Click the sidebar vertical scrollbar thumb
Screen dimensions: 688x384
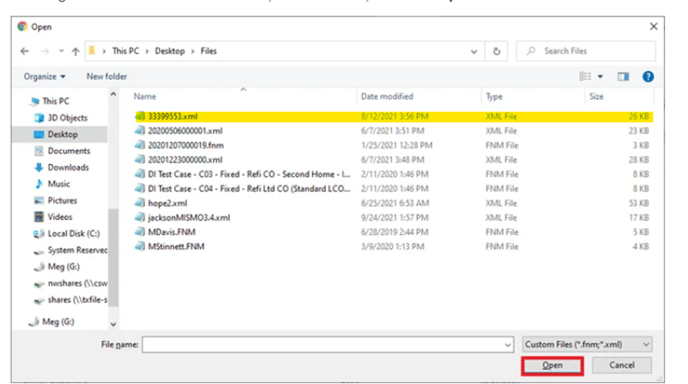(x=113, y=257)
